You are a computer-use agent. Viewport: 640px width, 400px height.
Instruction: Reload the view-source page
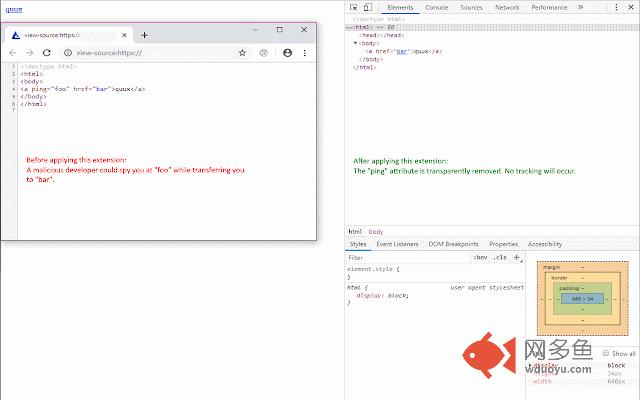47,53
